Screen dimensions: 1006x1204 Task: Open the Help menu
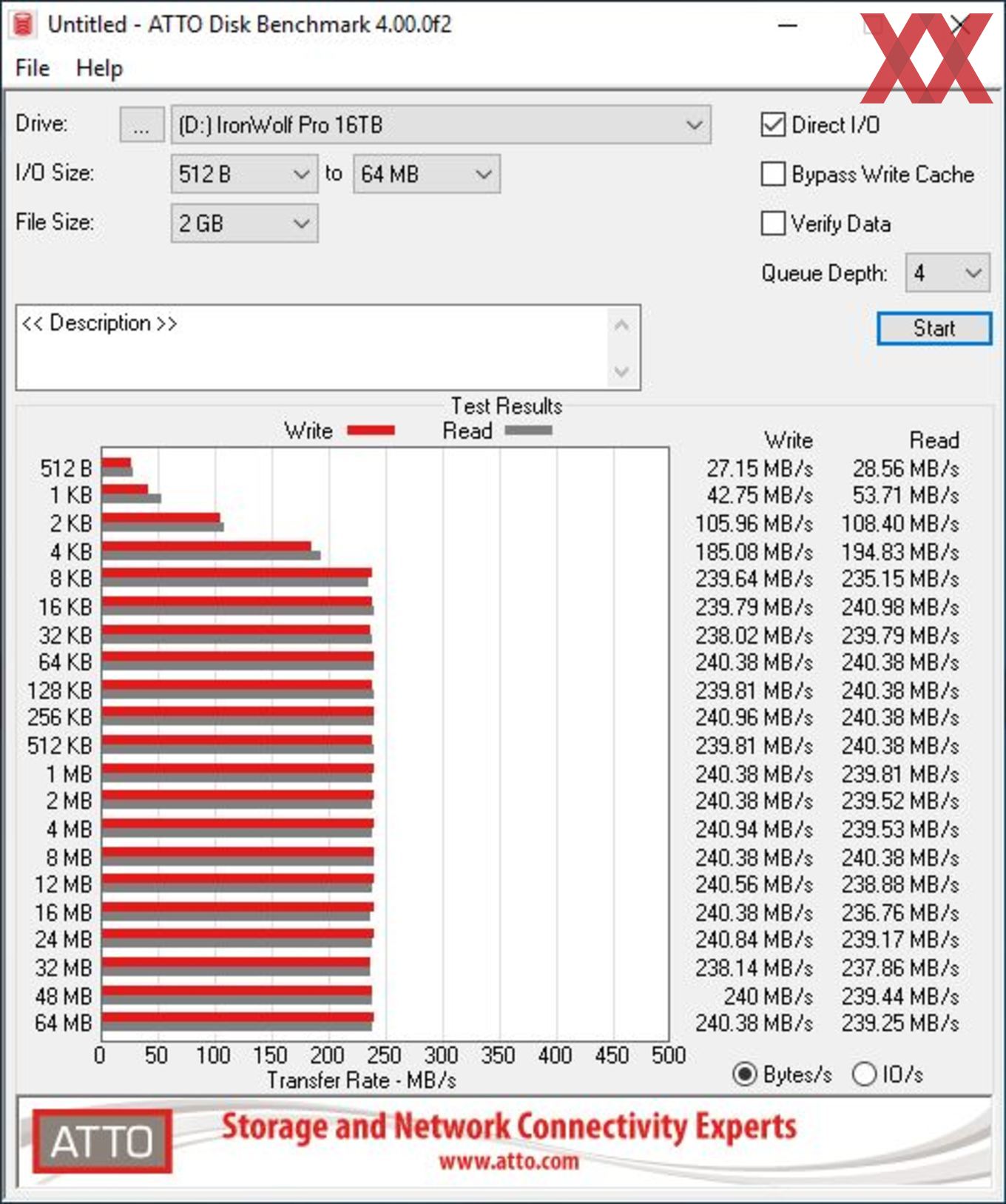[x=99, y=68]
